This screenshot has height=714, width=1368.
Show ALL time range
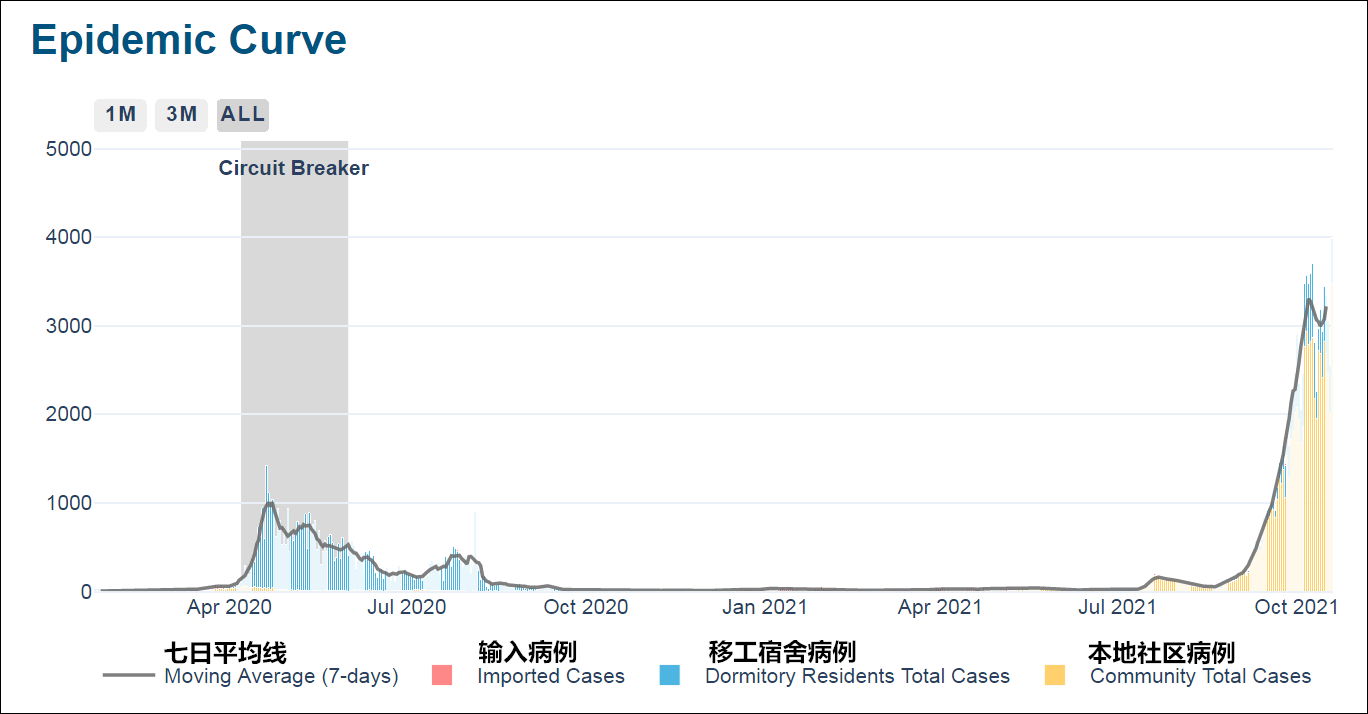243,114
